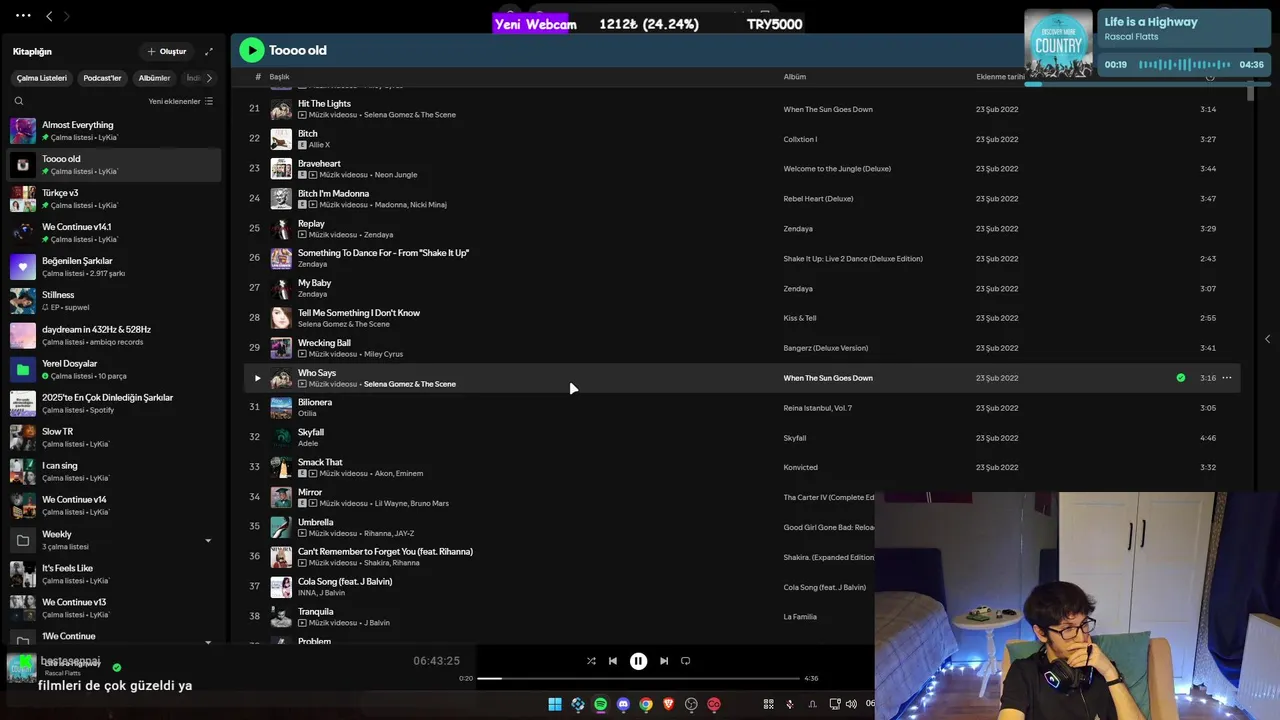Click the Bilionera album art thumbnail
This screenshot has width=1280, height=720.
coord(281,407)
